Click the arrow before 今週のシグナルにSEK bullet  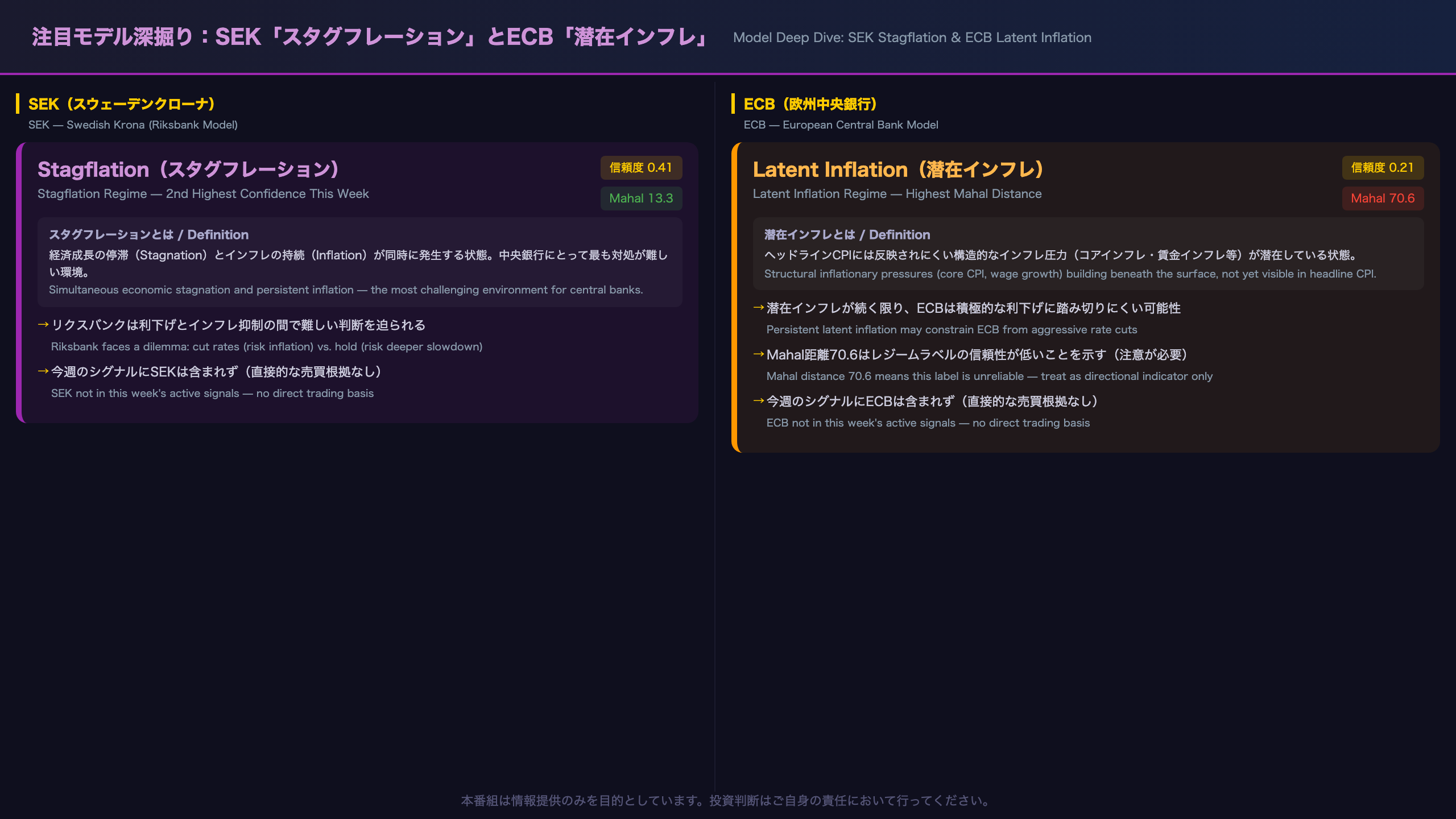(43, 371)
